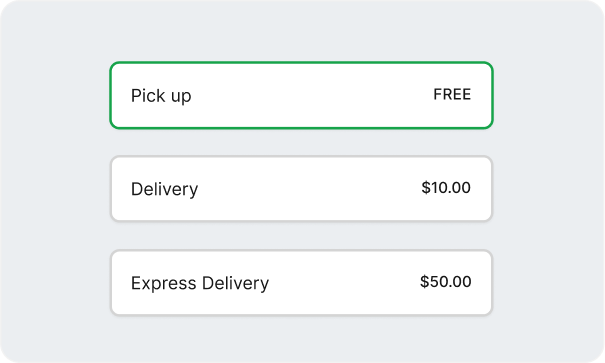The height and width of the screenshot is (363, 605).
Task: Click the $50.00 price
Action: (x=446, y=282)
